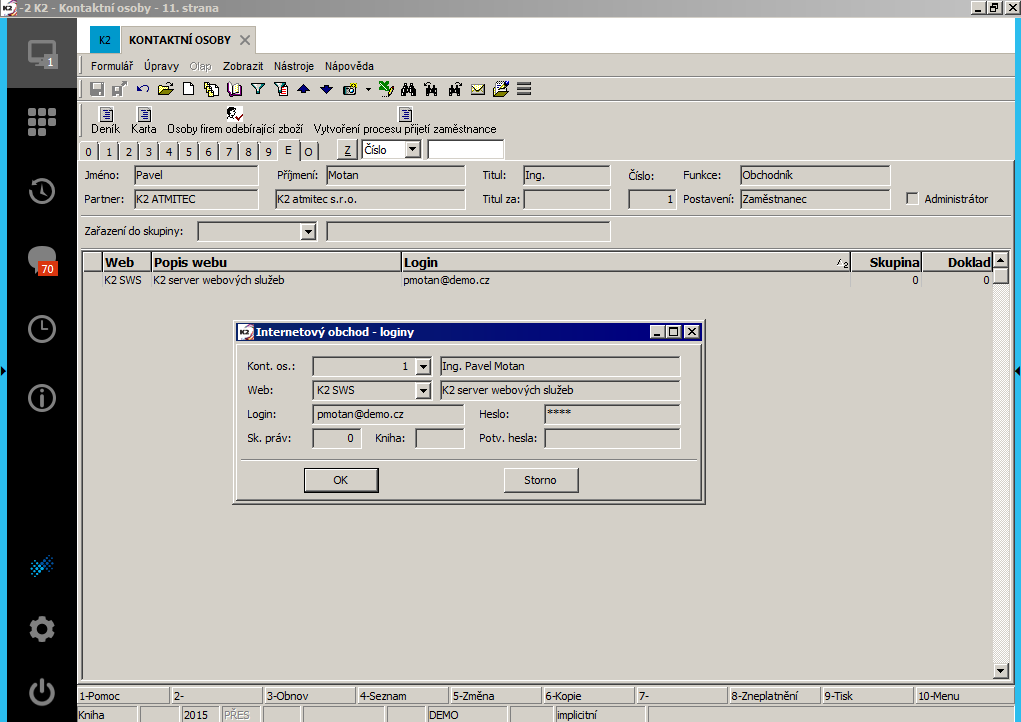This screenshot has height=722, width=1021.
Task: Expand the Zařazení do skupiny dropdown
Action: [x=308, y=232]
